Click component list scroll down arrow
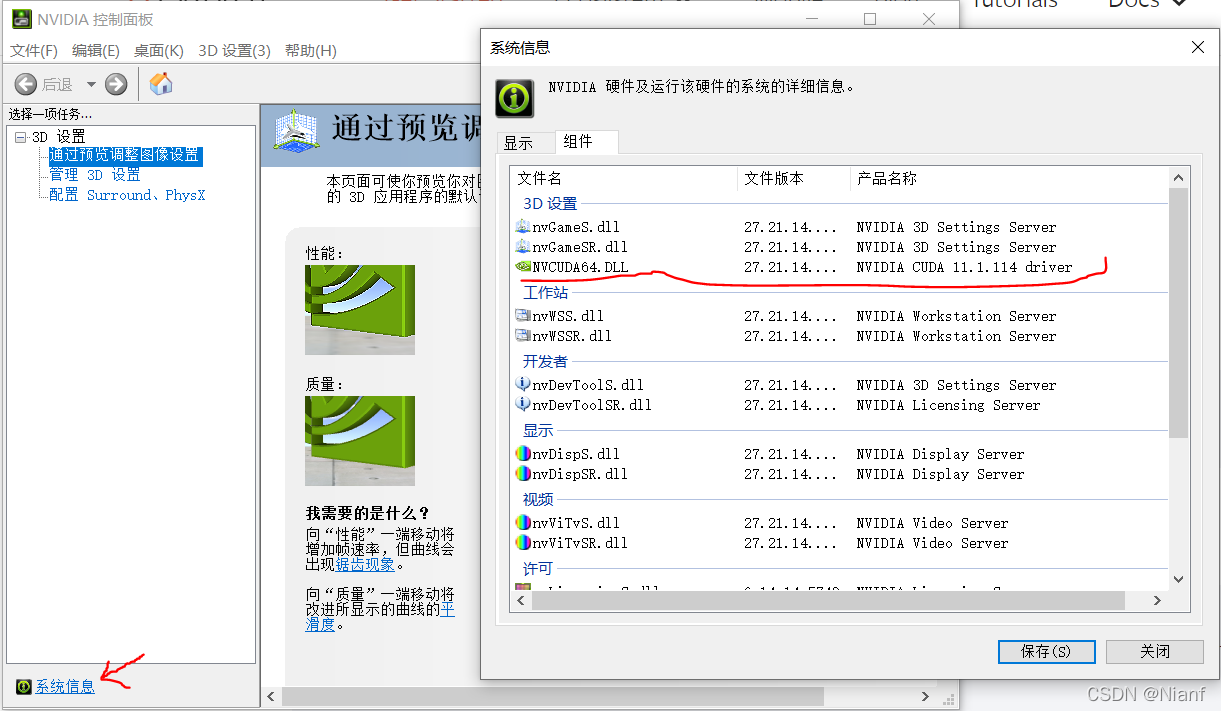The width and height of the screenshot is (1221, 711). [1178, 580]
